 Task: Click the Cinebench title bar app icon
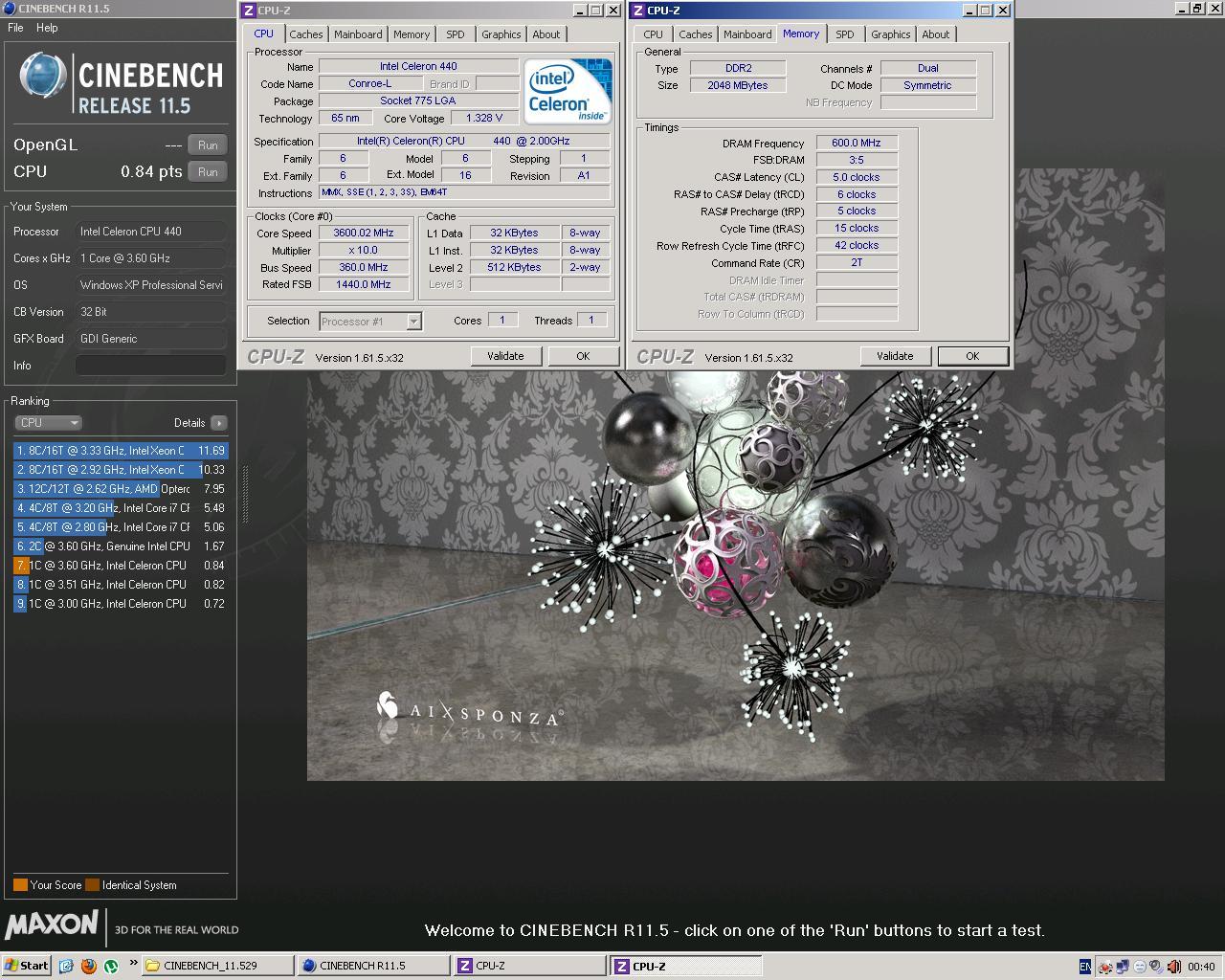(x=10, y=9)
